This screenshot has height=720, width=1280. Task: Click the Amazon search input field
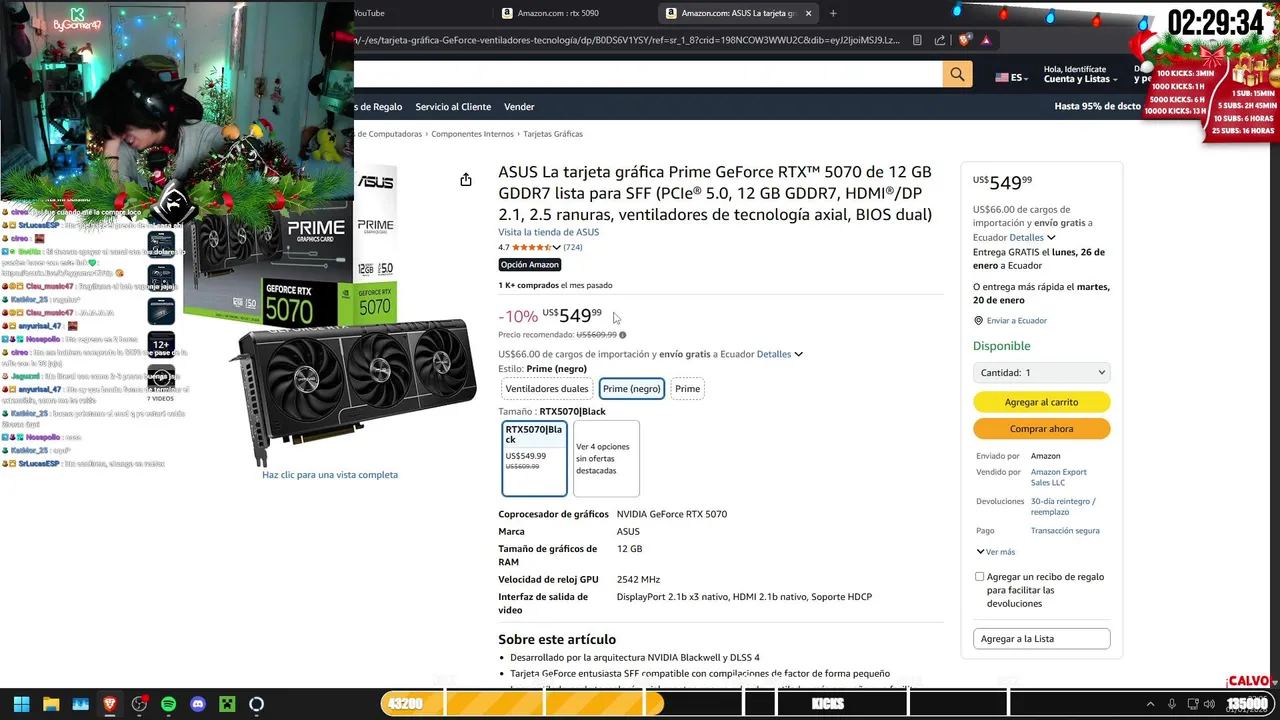click(648, 74)
